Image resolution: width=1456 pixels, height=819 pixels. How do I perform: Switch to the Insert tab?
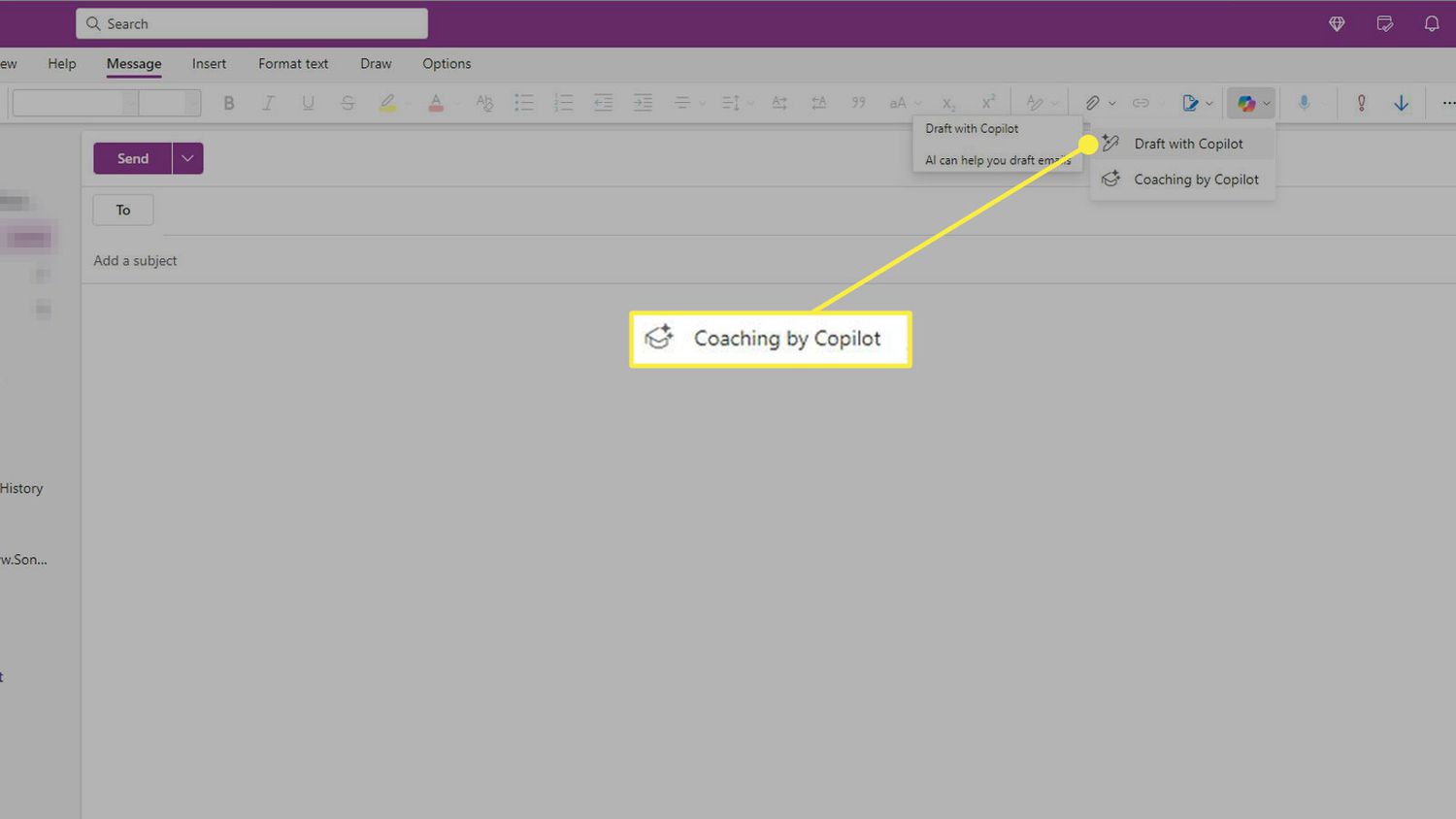coord(209,64)
